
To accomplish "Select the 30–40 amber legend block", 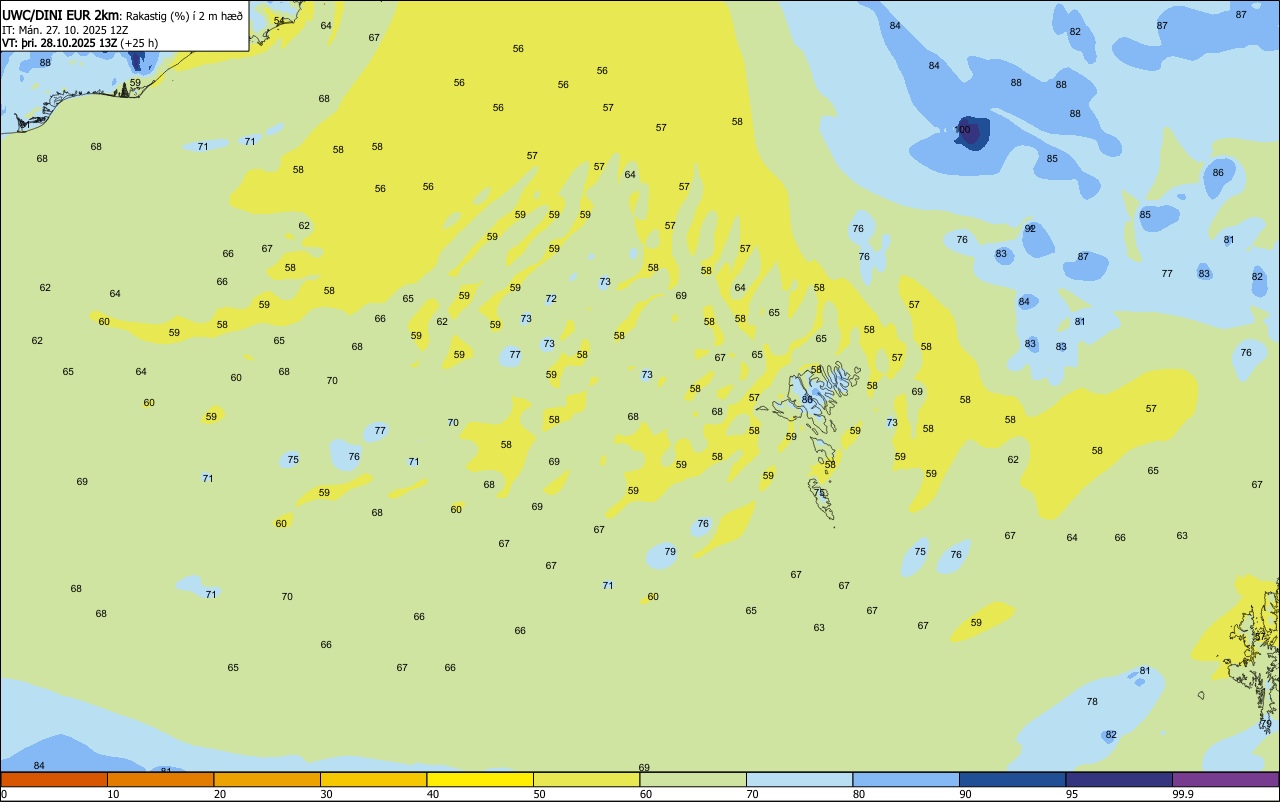I will pyautogui.click(x=373, y=779).
